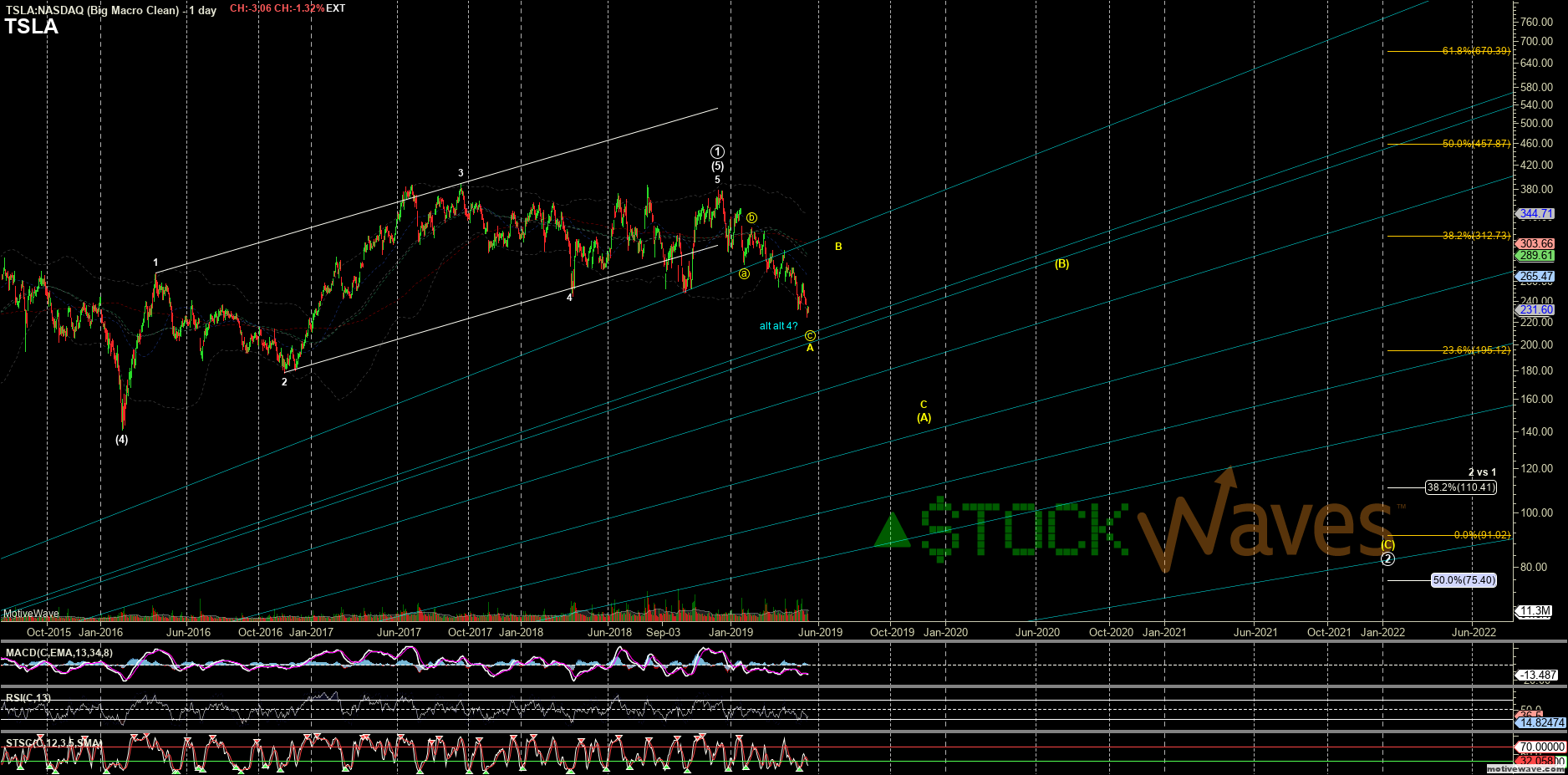
Task: Click the 231.60 current price tag
Action: [x=1536, y=309]
